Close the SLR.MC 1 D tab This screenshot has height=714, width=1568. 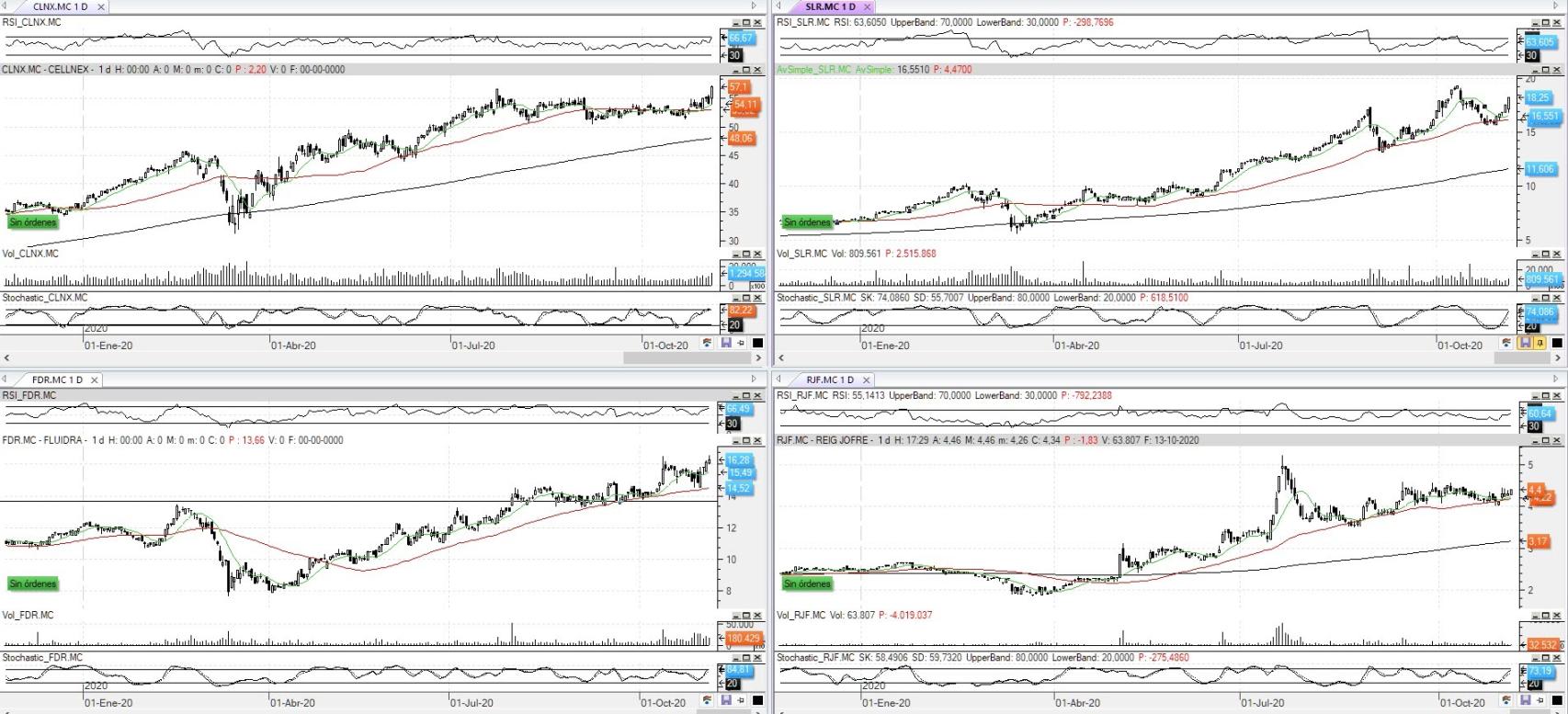(x=868, y=6)
